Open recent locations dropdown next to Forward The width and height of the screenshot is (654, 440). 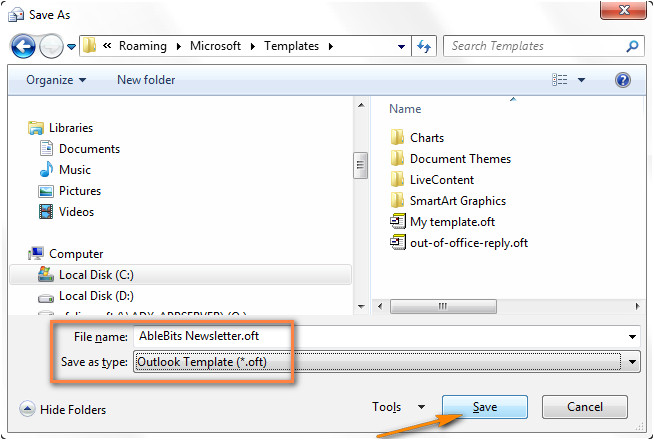click(x=71, y=47)
